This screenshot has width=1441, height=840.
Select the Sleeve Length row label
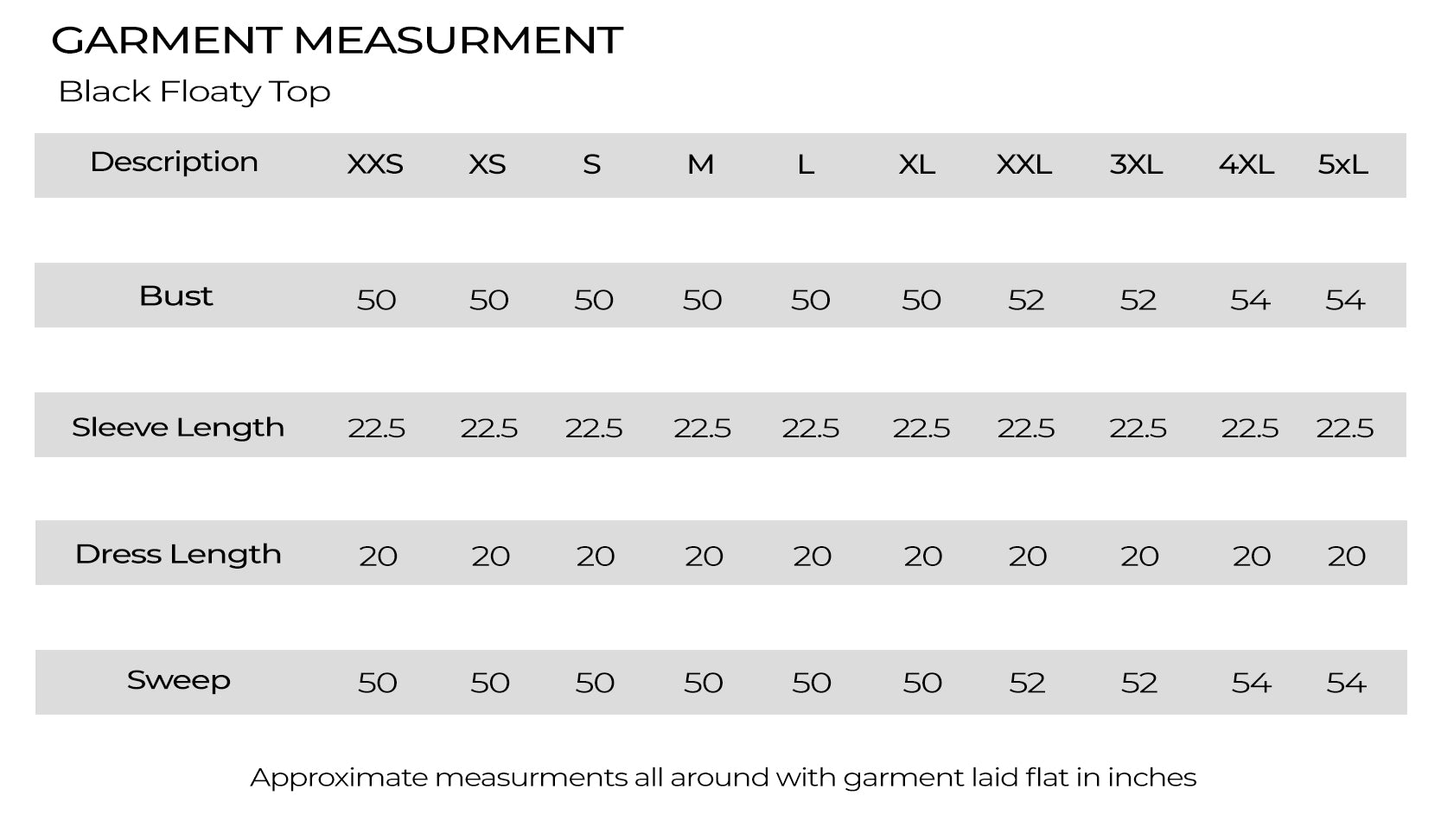coord(178,427)
